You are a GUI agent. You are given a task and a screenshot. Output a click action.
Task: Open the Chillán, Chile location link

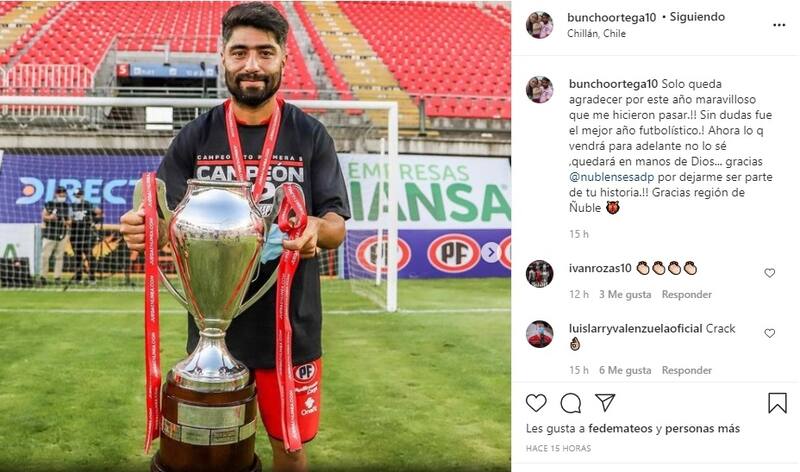pyautogui.click(x=596, y=34)
